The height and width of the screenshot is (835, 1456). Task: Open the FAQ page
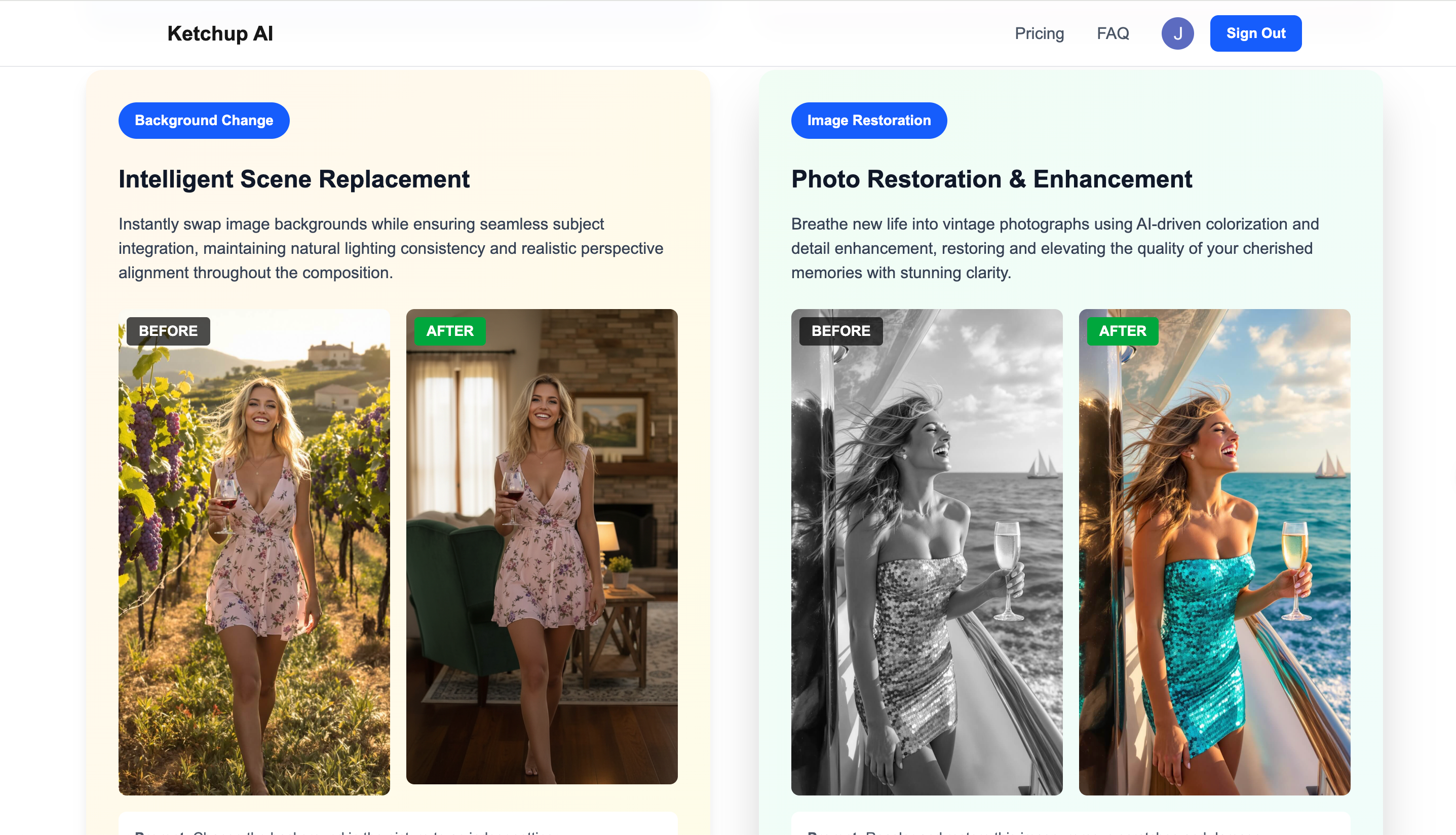pyautogui.click(x=1113, y=33)
